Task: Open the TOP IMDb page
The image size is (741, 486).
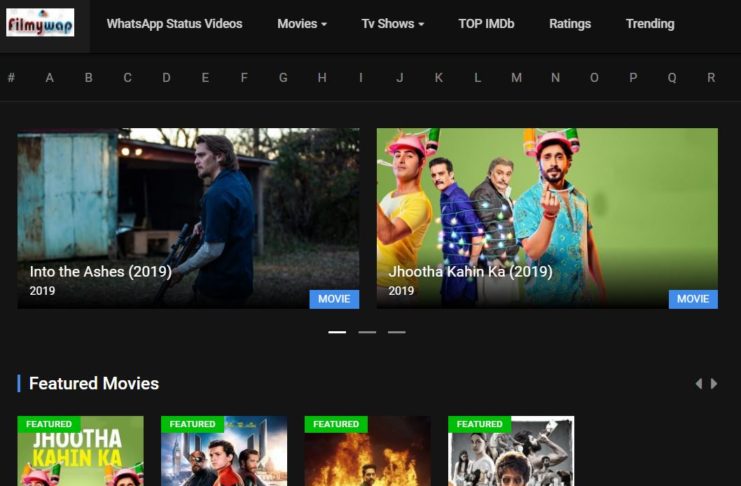Action: pyautogui.click(x=486, y=24)
